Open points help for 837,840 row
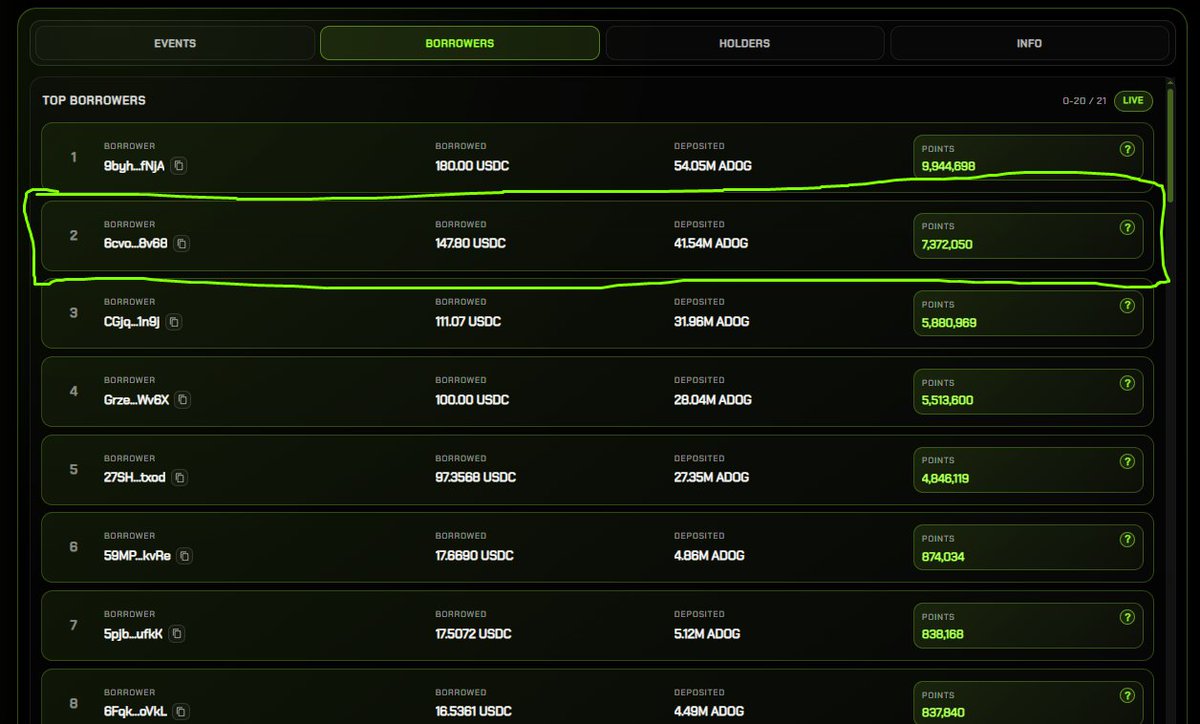1200x724 pixels. pos(1127,695)
